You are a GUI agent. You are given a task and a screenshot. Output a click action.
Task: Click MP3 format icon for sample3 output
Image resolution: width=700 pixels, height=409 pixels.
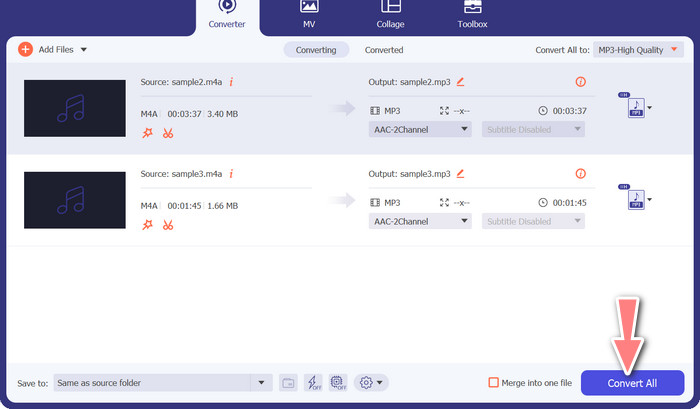375,203
